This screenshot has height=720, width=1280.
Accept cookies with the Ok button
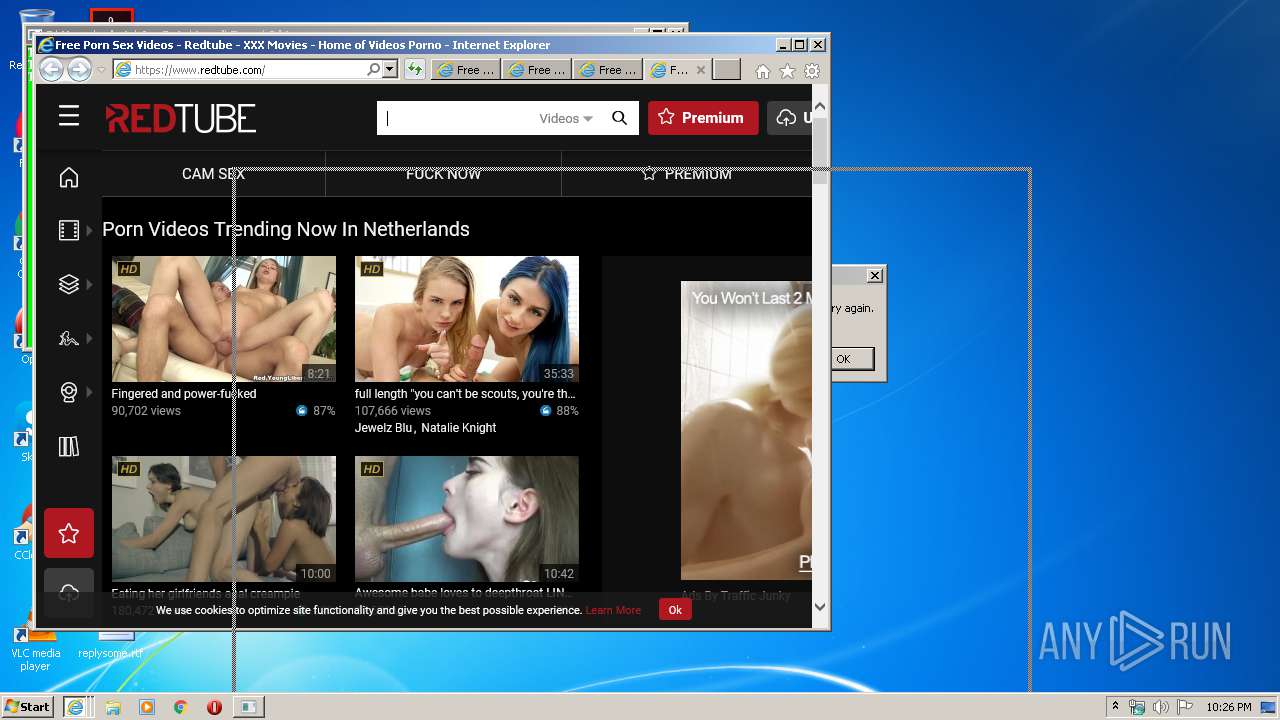tap(675, 610)
